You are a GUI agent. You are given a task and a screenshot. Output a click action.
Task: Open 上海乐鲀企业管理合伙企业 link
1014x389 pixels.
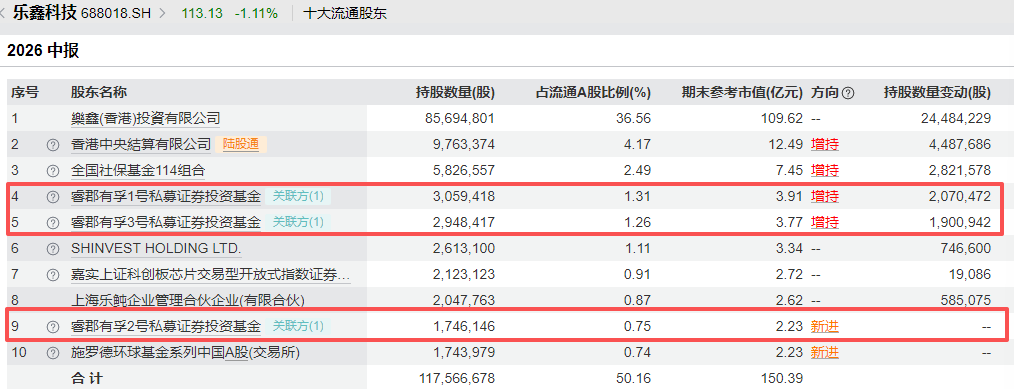pyautogui.click(x=188, y=300)
